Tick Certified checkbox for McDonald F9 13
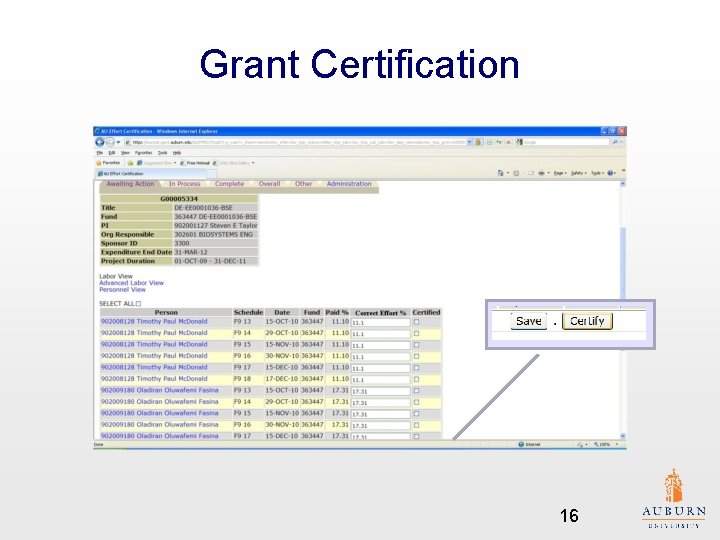 click(x=416, y=322)
